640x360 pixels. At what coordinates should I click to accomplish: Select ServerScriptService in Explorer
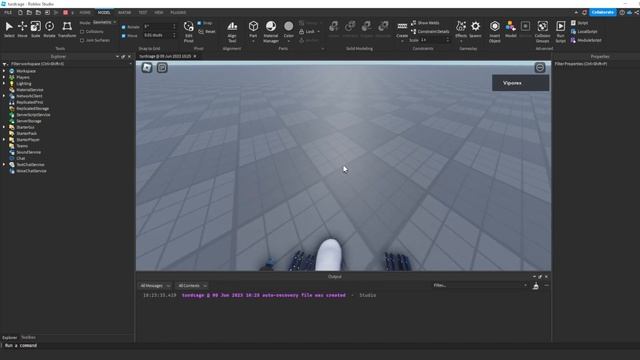tap(33, 115)
